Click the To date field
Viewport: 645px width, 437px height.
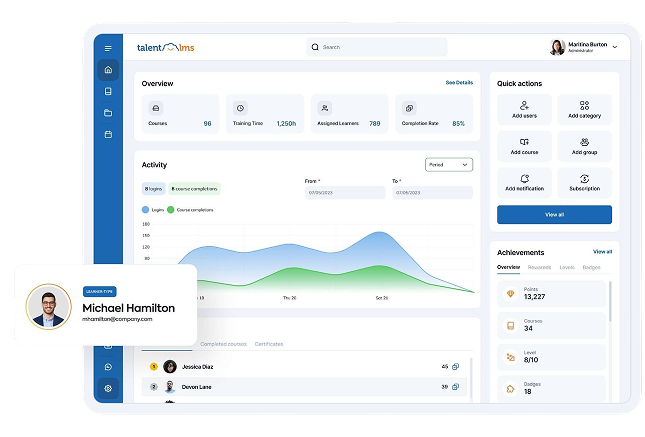(x=432, y=193)
